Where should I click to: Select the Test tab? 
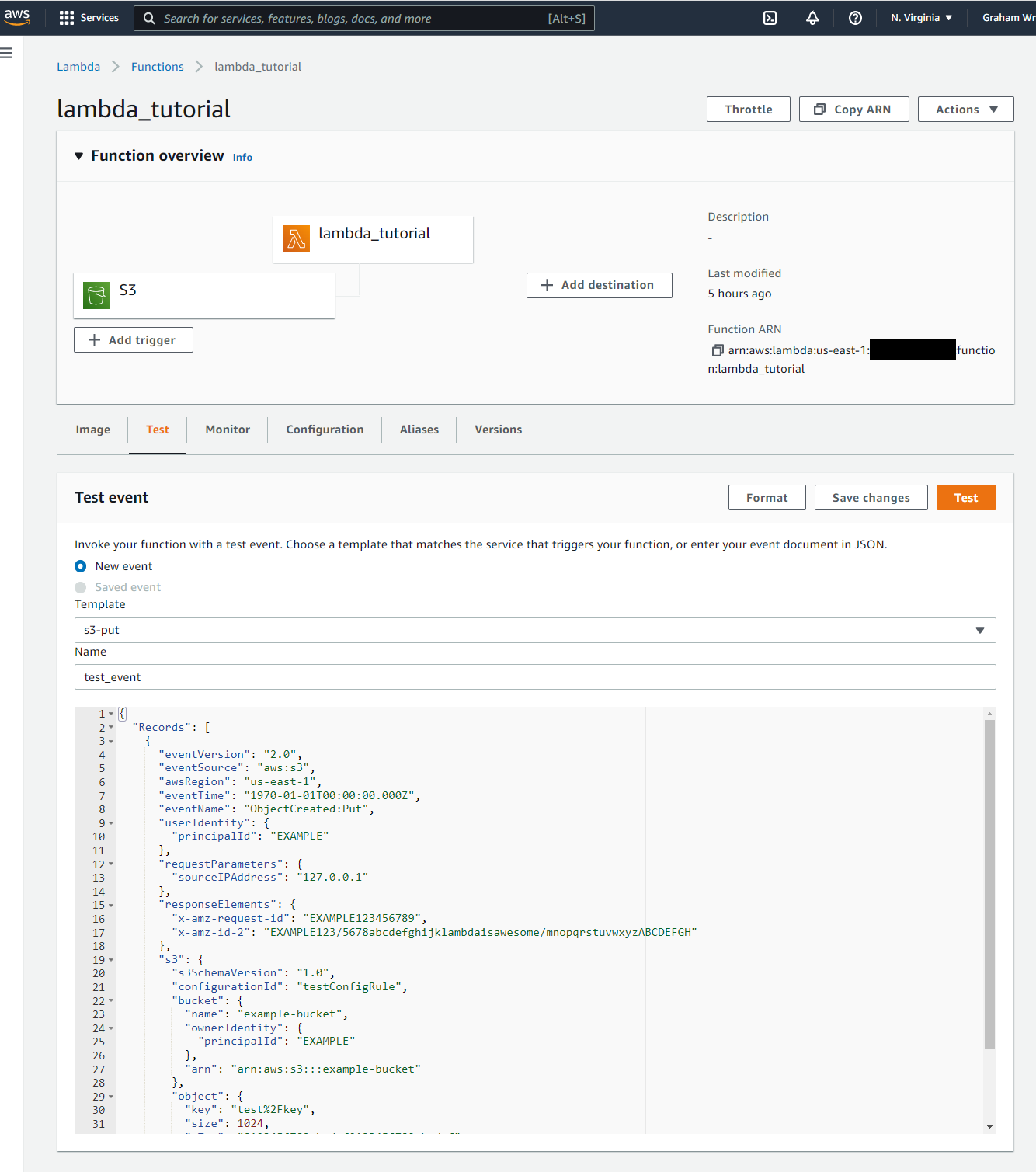(158, 430)
